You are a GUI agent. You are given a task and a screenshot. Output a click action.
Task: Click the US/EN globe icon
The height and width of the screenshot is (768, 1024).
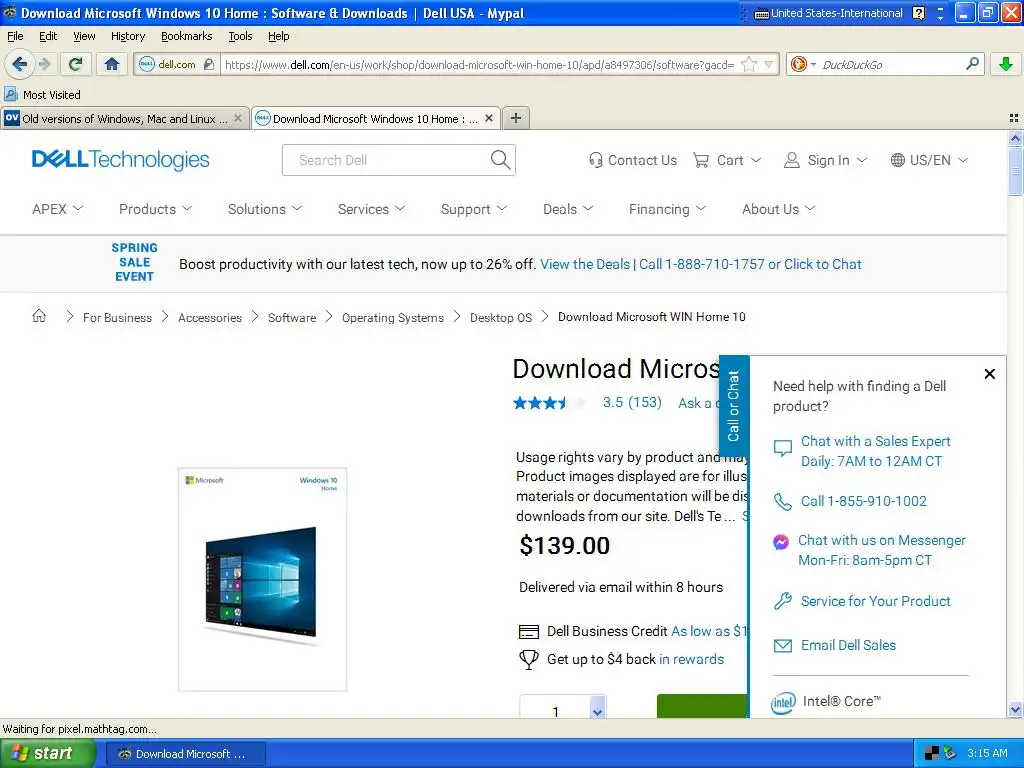[898, 160]
